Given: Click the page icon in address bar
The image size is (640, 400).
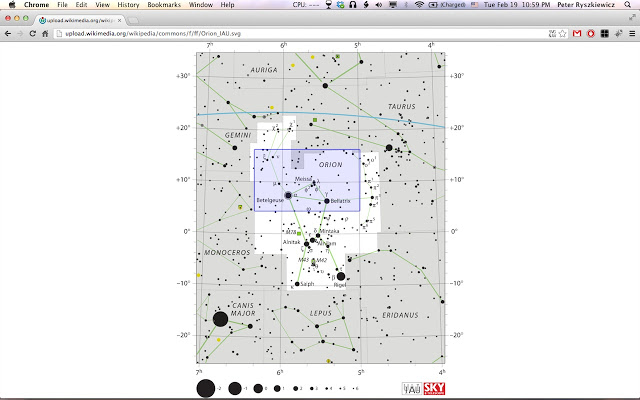Looking at the screenshot, I should point(59,33).
